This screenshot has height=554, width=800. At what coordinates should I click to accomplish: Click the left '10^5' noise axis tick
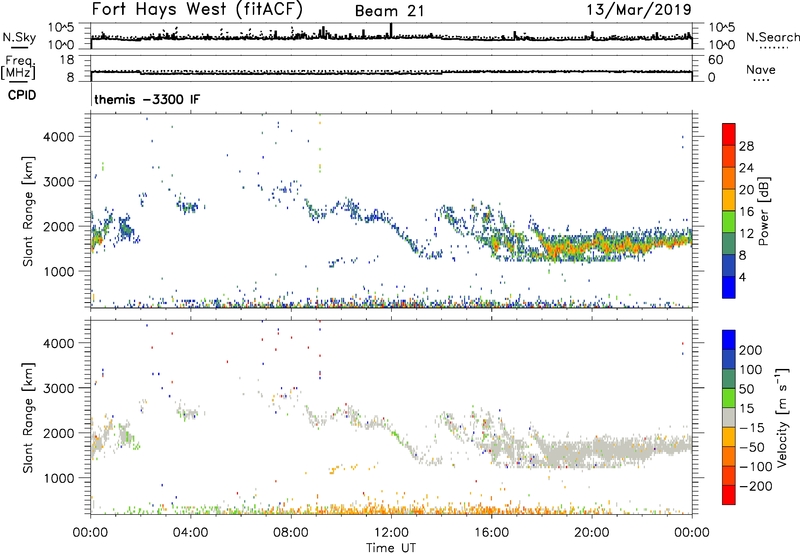pos(61,27)
